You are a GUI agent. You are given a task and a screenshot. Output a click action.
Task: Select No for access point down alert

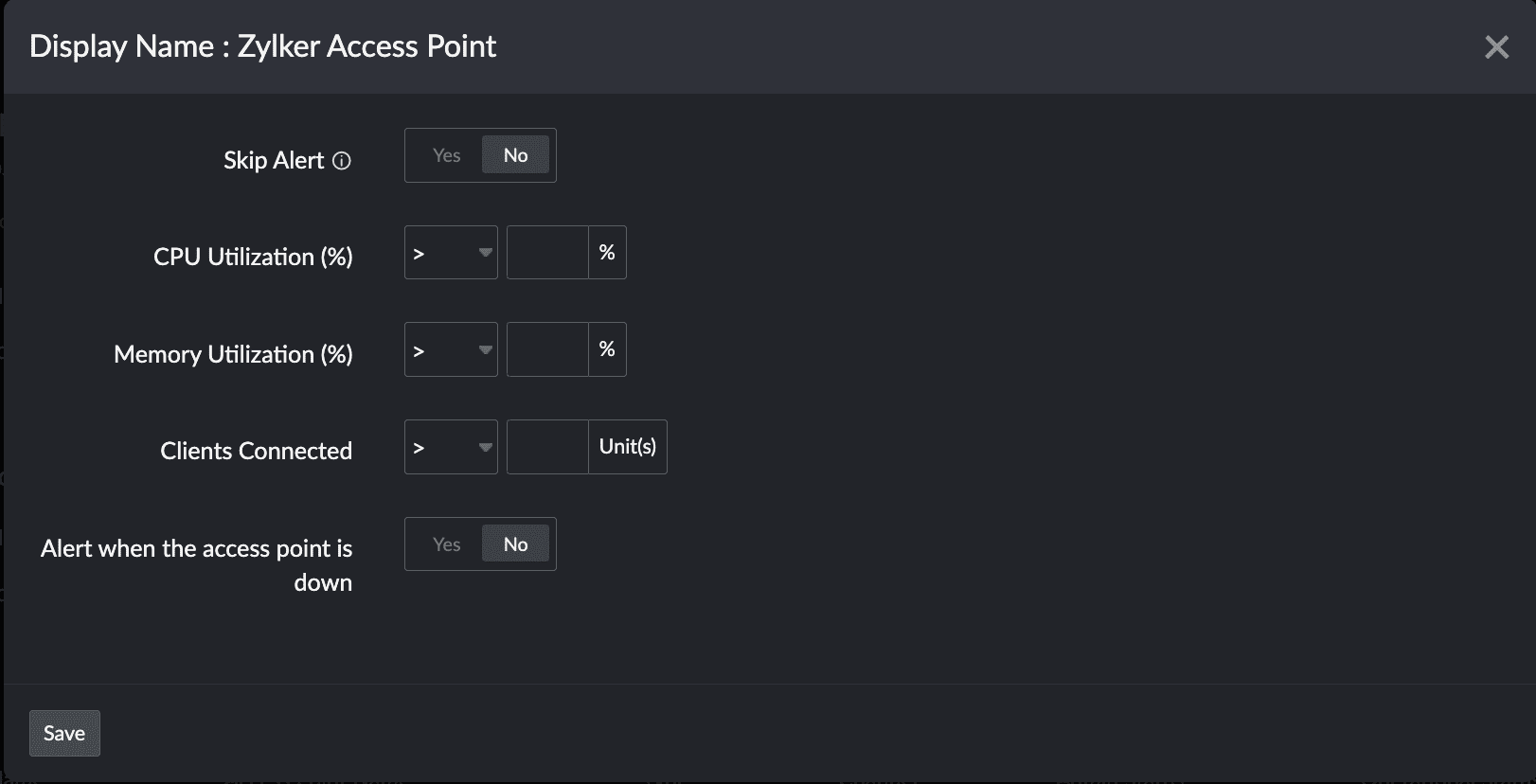coord(515,544)
